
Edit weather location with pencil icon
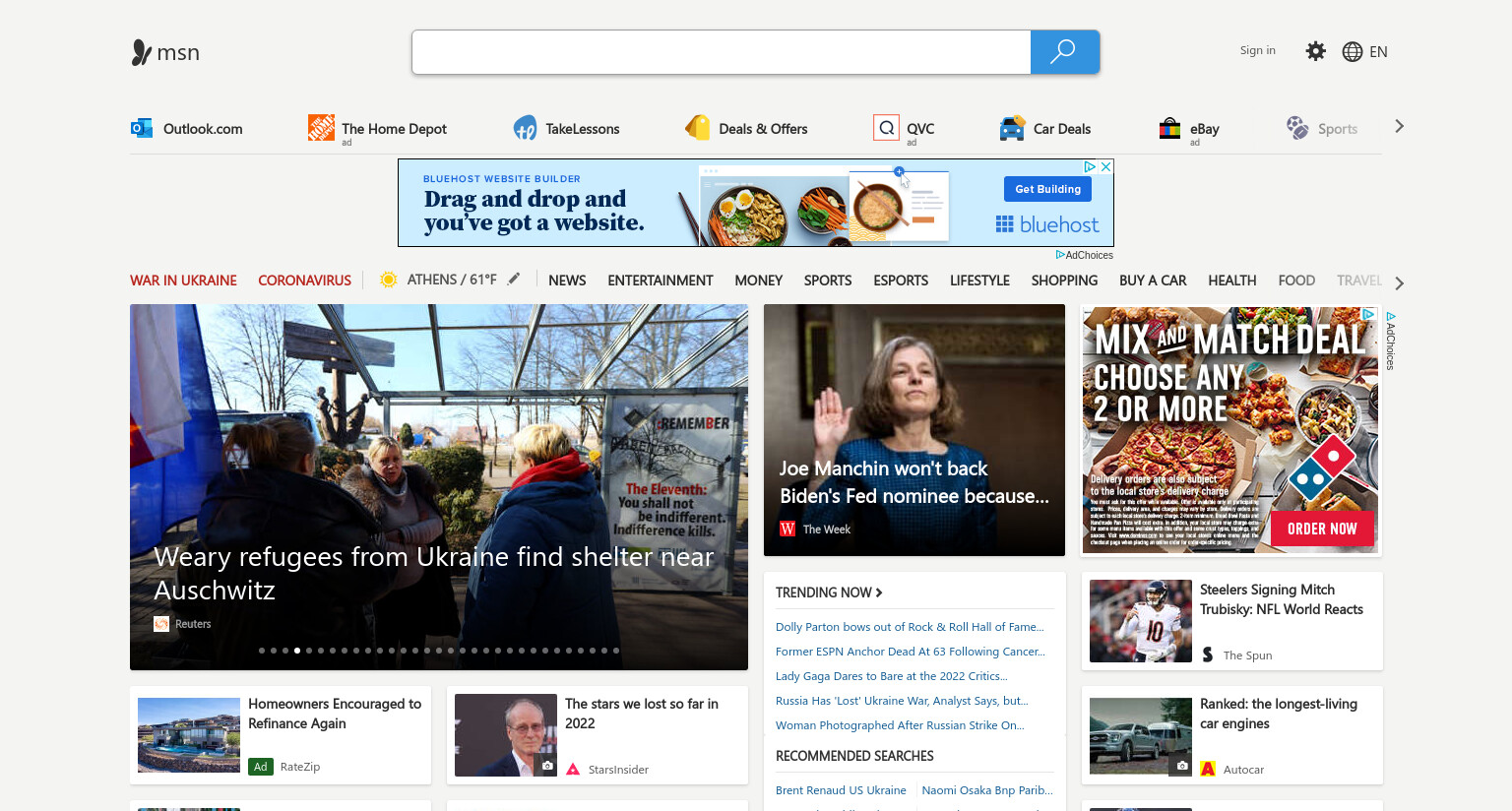click(x=514, y=280)
